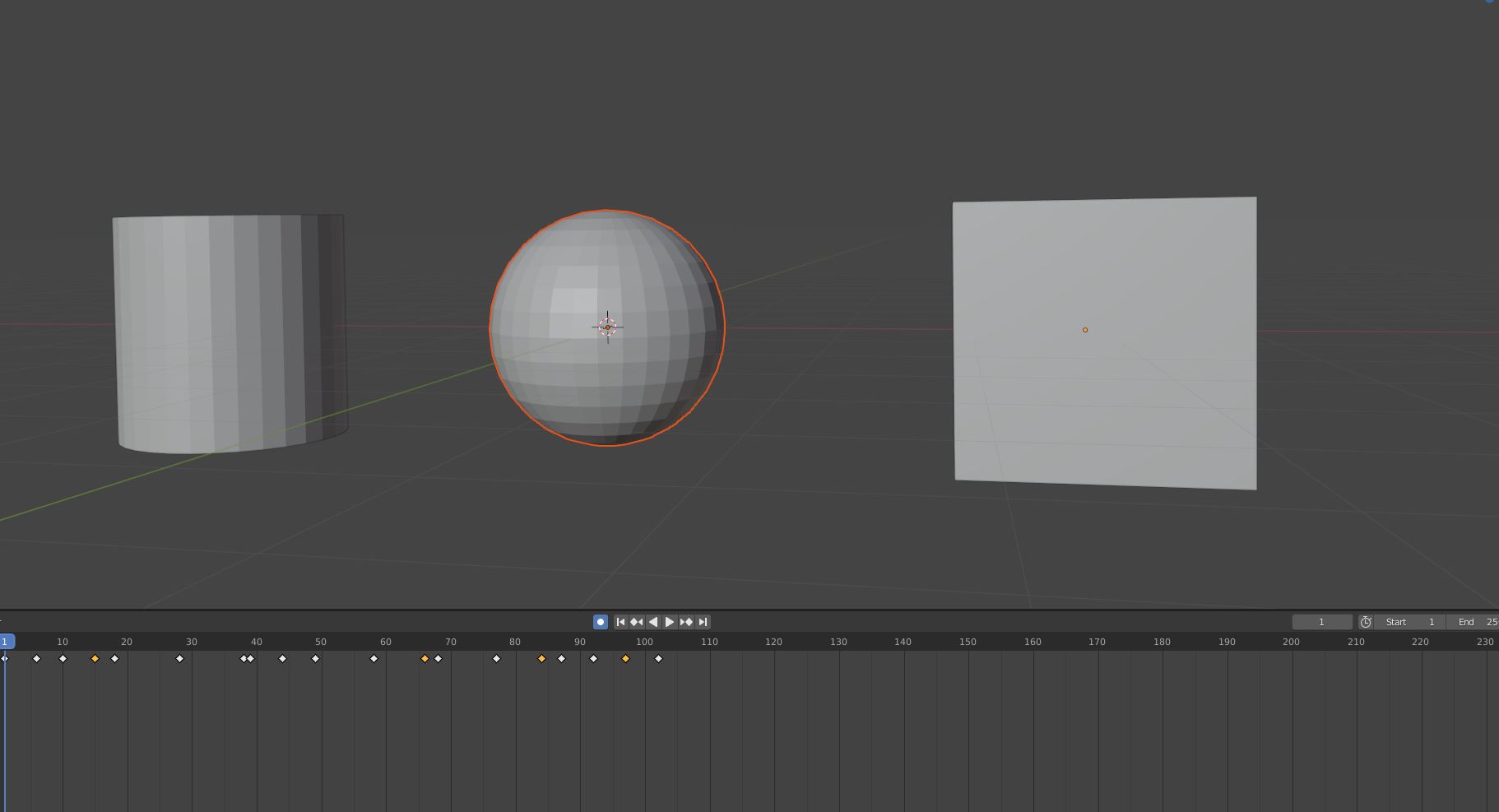1499x812 pixels.
Task: Click the 3D cursor on the sphere
Action: (608, 327)
